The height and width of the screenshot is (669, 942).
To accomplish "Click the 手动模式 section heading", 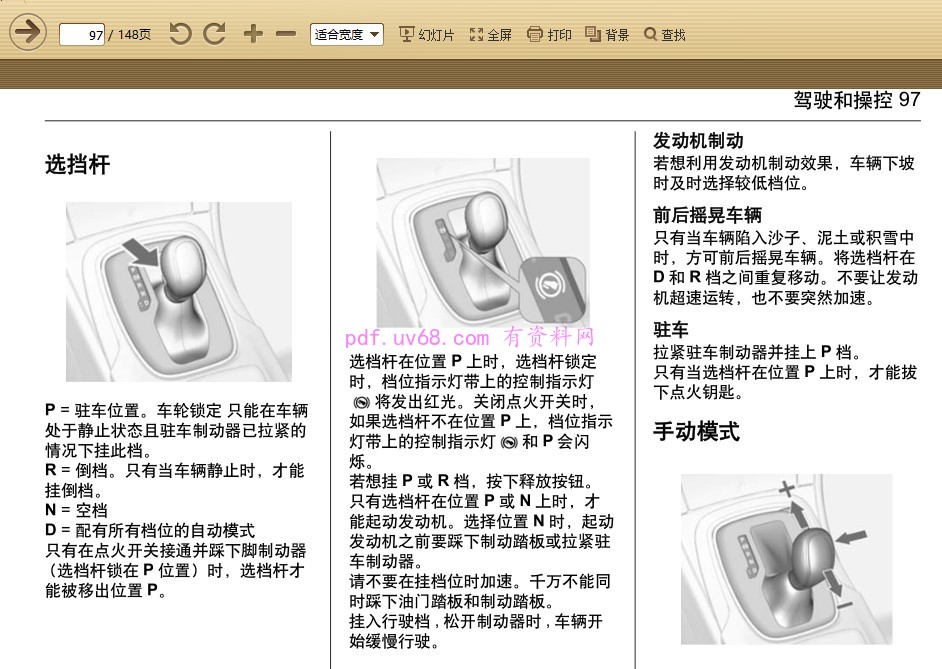I will tap(696, 432).
